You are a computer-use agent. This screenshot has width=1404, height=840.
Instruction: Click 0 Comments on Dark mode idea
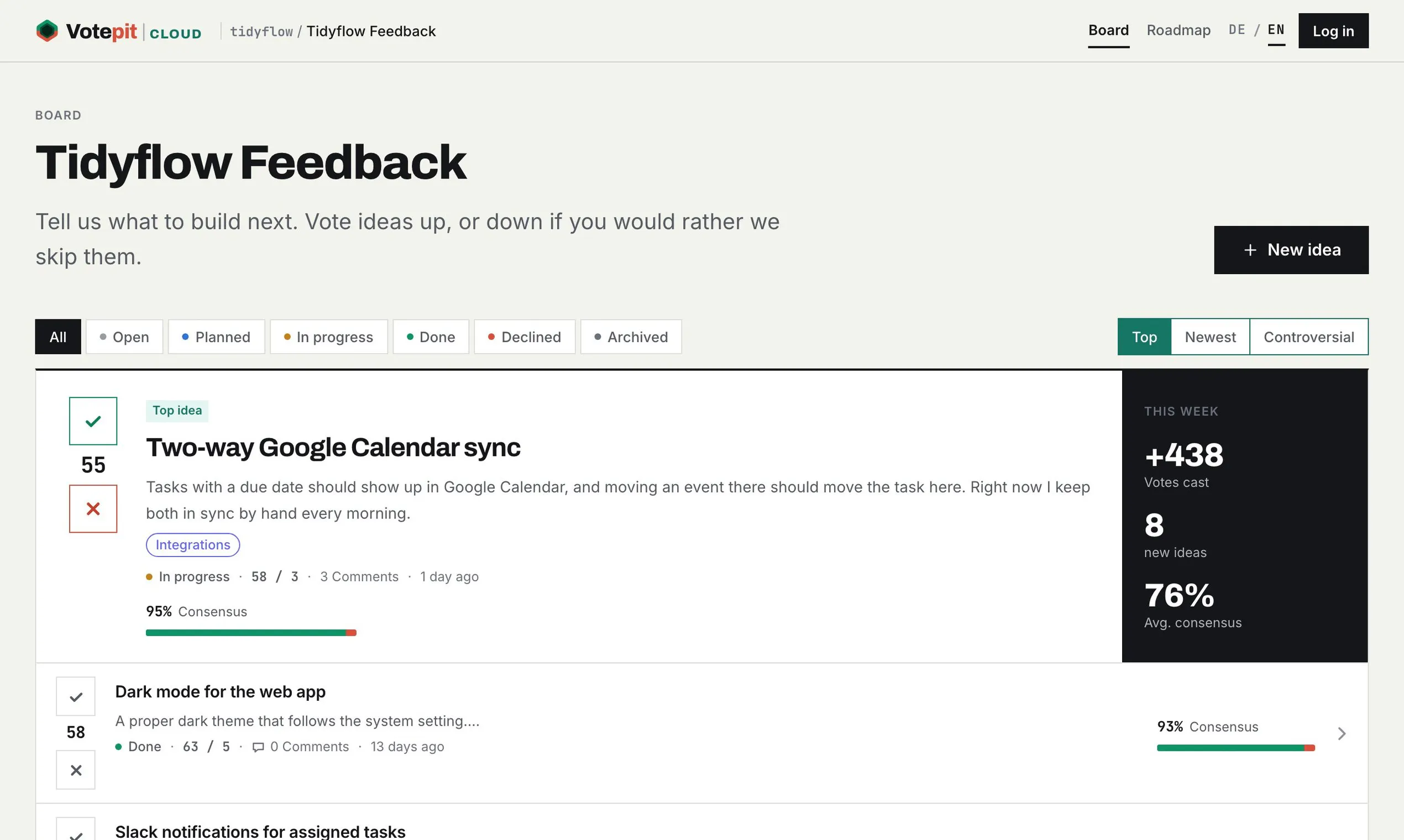point(310,747)
